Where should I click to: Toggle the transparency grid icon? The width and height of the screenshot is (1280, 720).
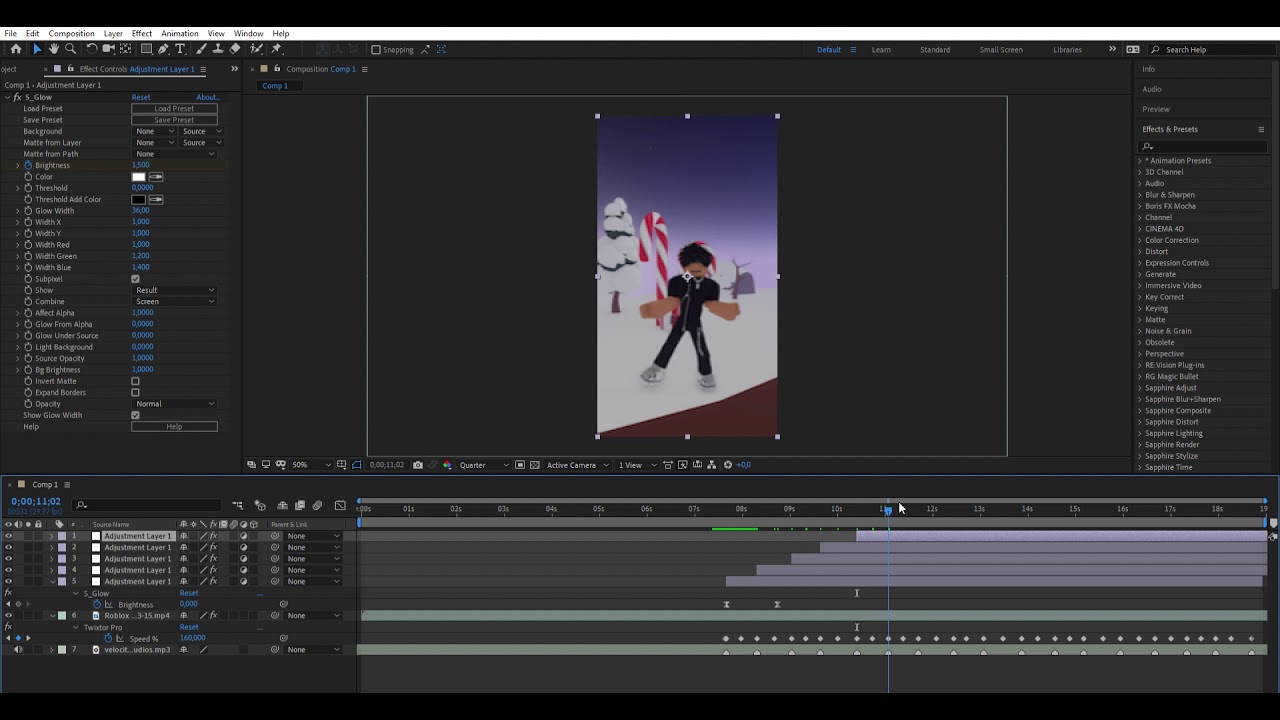coord(534,465)
